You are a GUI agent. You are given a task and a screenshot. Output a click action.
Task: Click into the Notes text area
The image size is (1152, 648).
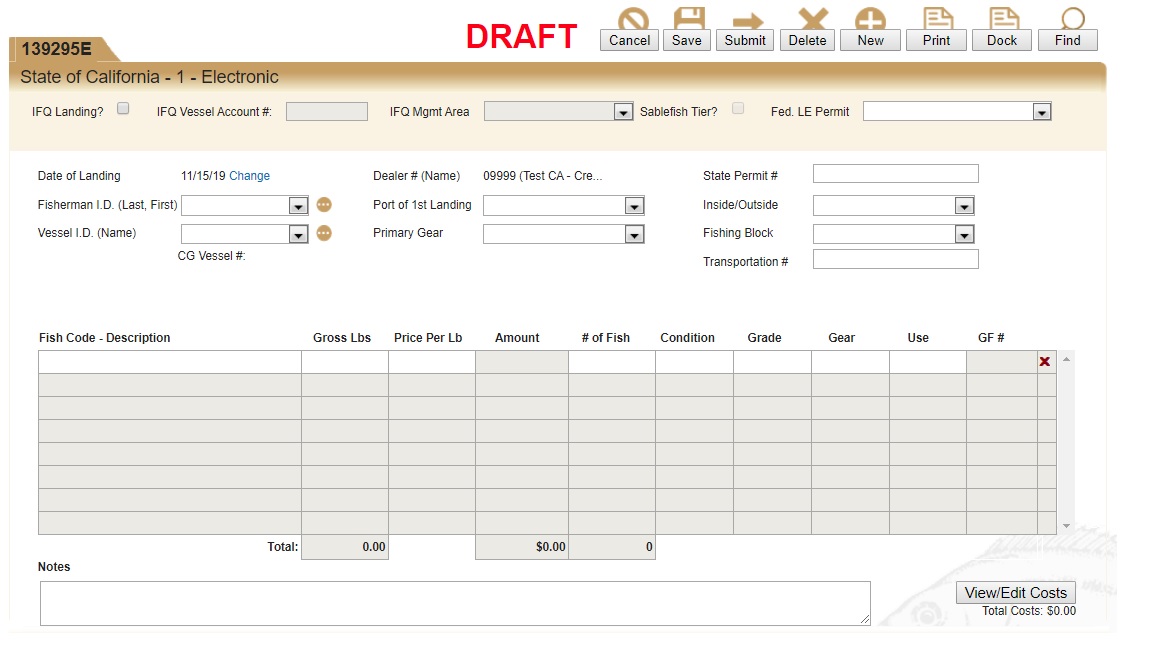pos(455,603)
